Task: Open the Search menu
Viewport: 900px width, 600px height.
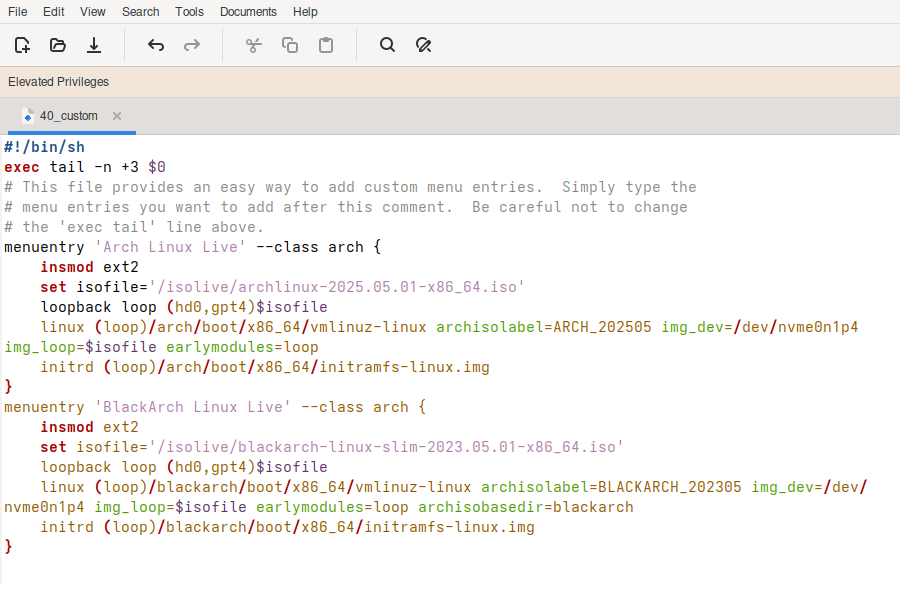Action: click(141, 11)
